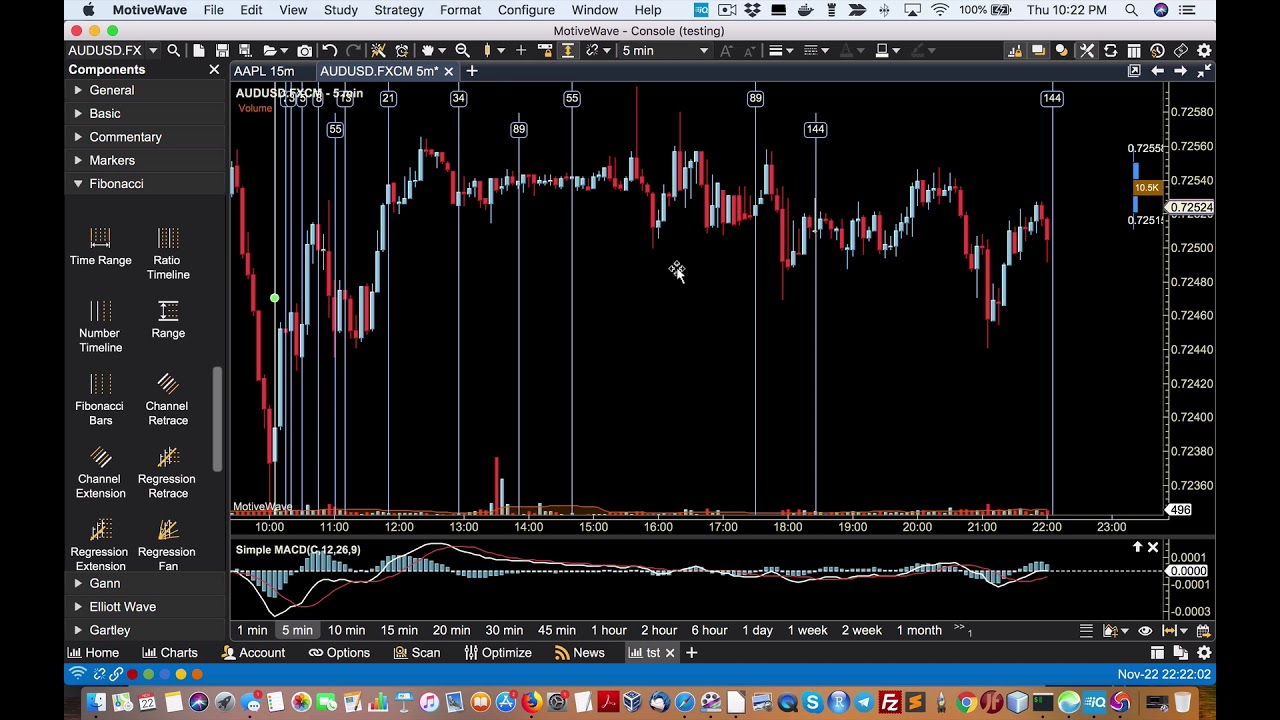Select the Time Range Fibonacci component
This screenshot has width=1280, height=720.
coord(100,246)
